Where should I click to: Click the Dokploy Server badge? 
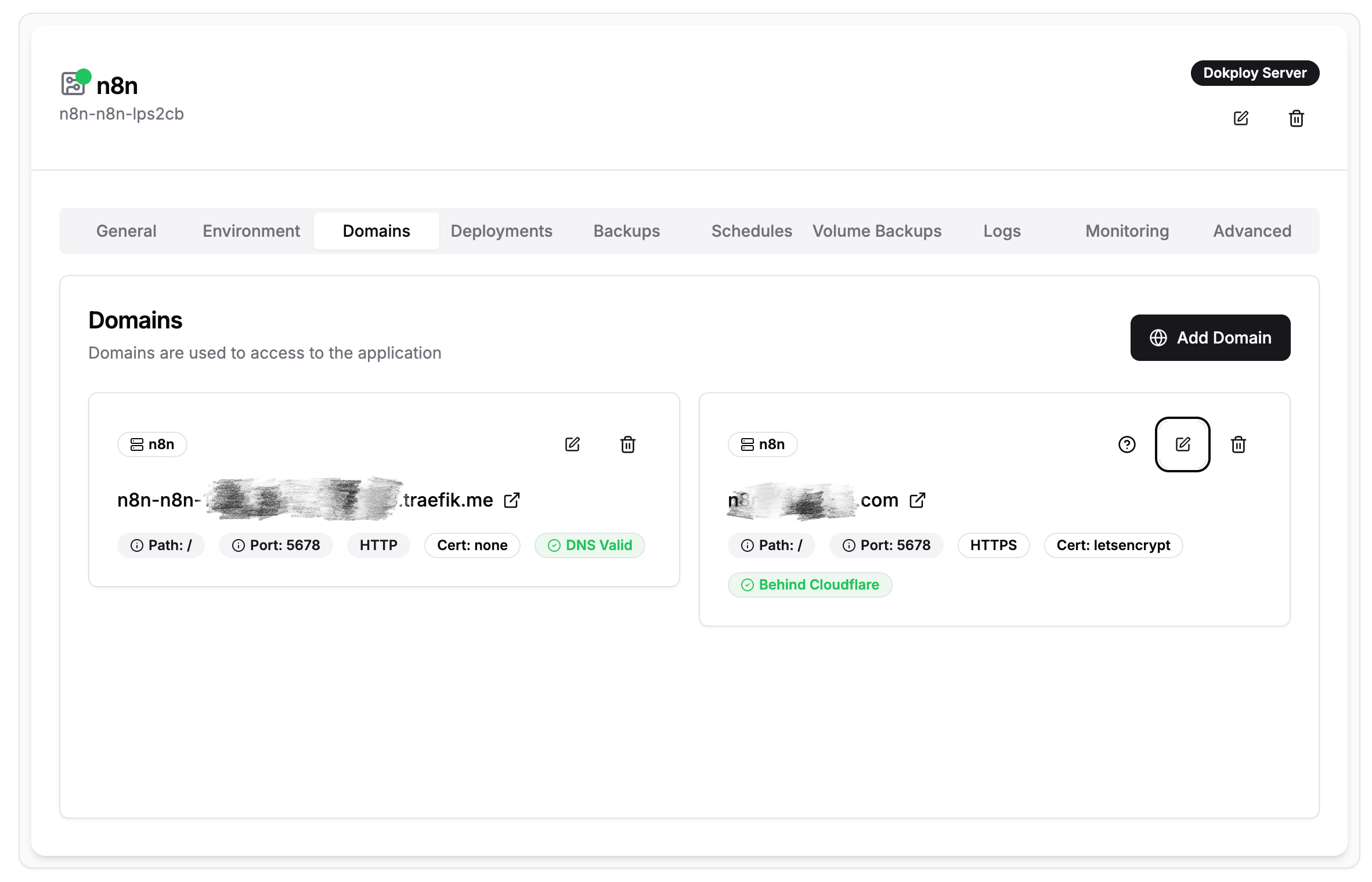[1255, 73]
